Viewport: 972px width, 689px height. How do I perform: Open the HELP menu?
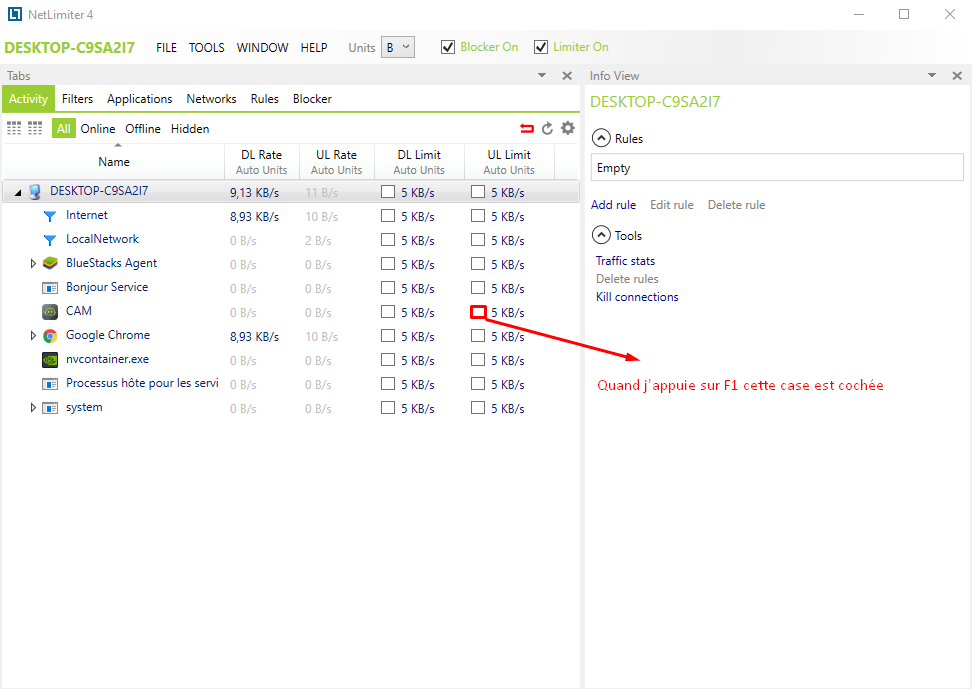tap(314, 48)
